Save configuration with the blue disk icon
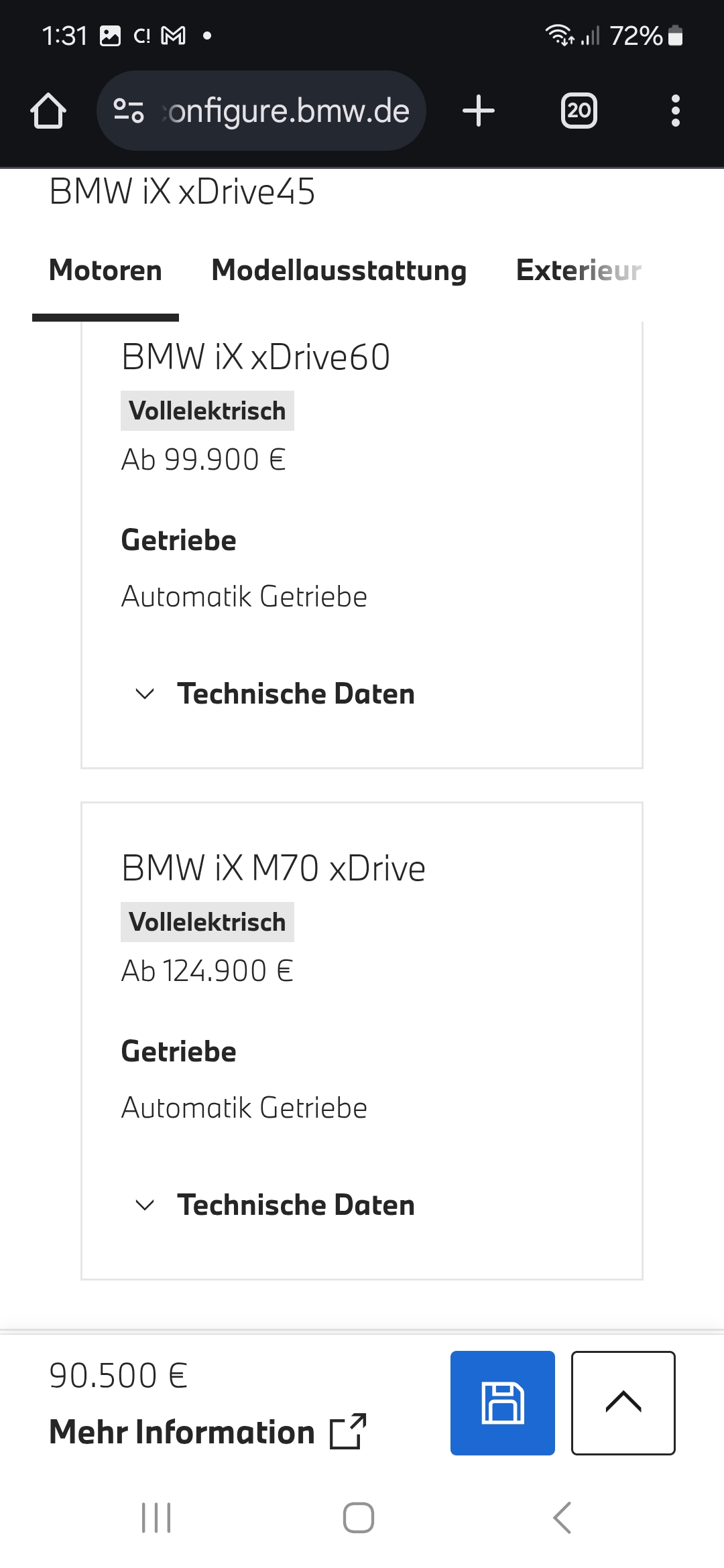The image size is (724, 1568). [x=503, y=1402]
